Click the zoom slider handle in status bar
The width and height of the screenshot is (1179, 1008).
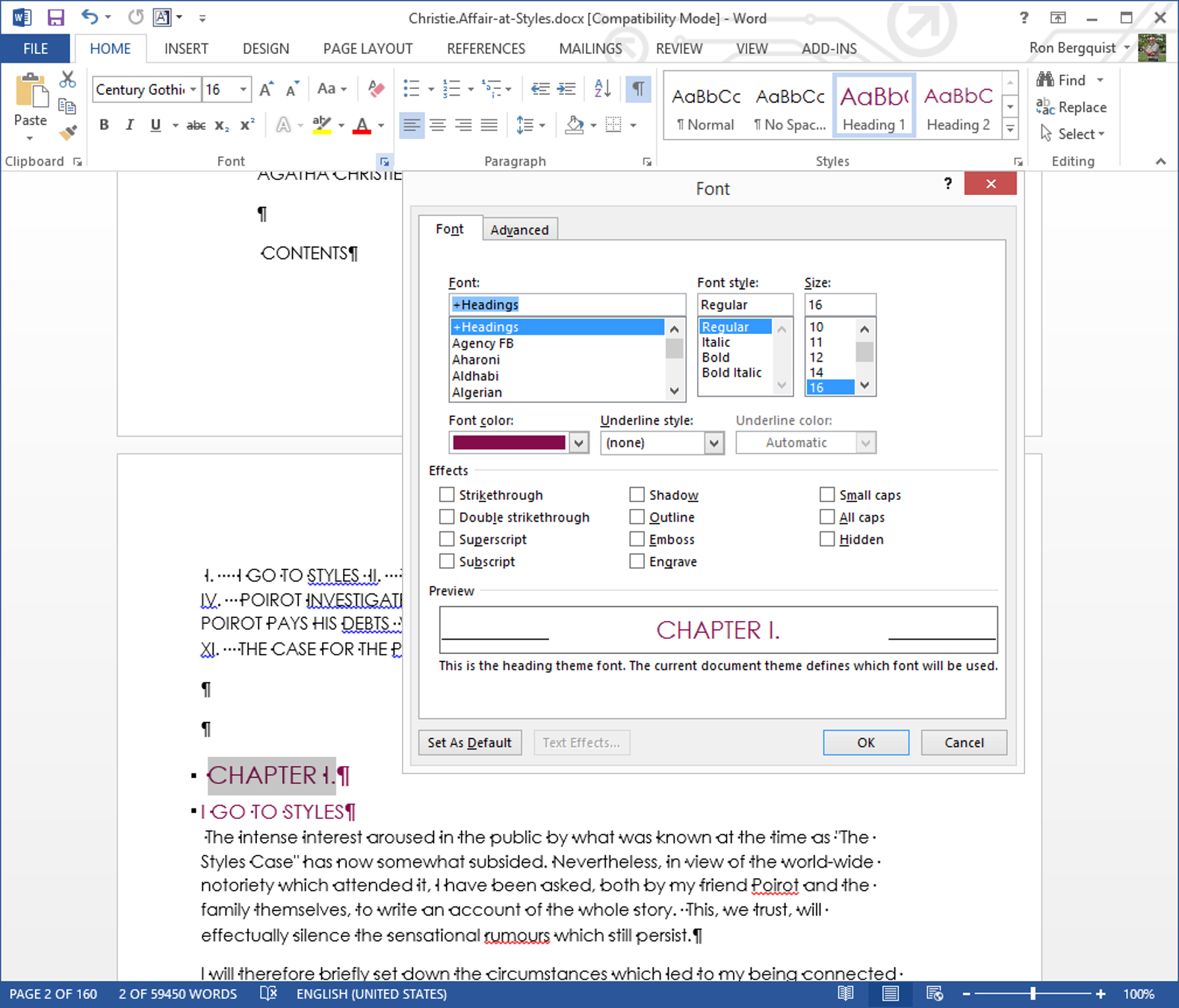tap(1033, 994)
